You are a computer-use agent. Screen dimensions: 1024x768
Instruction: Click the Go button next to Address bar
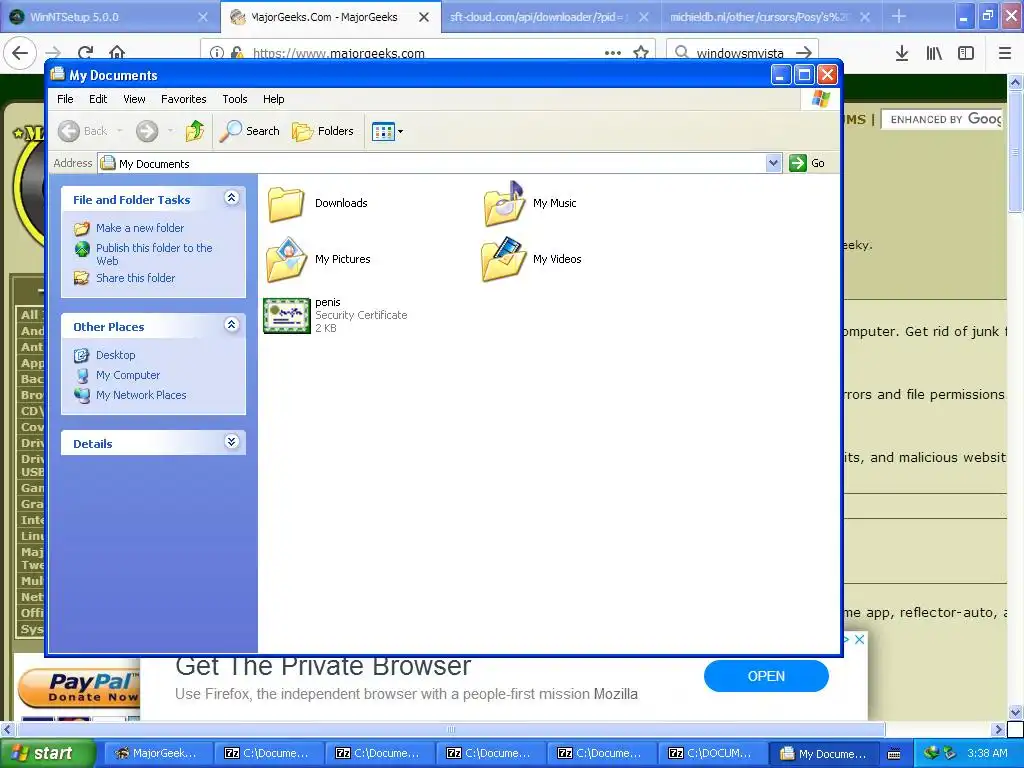pos(807,163)
